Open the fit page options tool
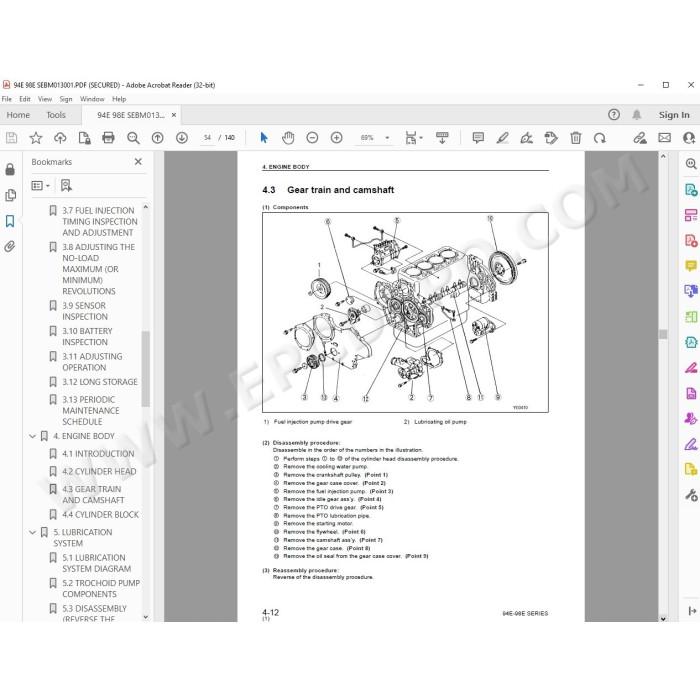 pos(413,138)
